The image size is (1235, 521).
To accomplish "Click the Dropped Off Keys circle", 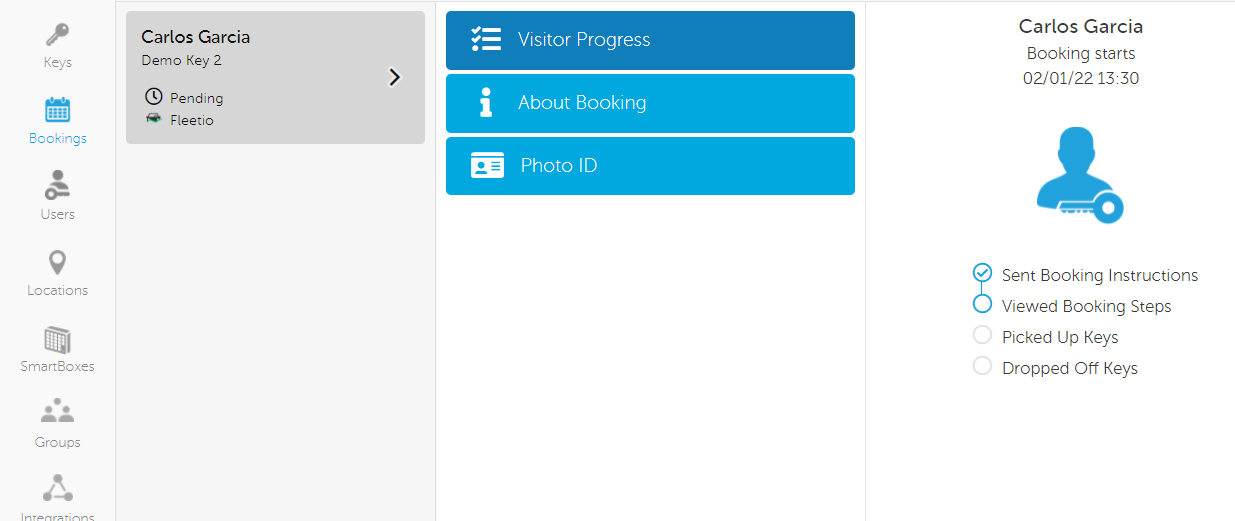I will (982, 366).
